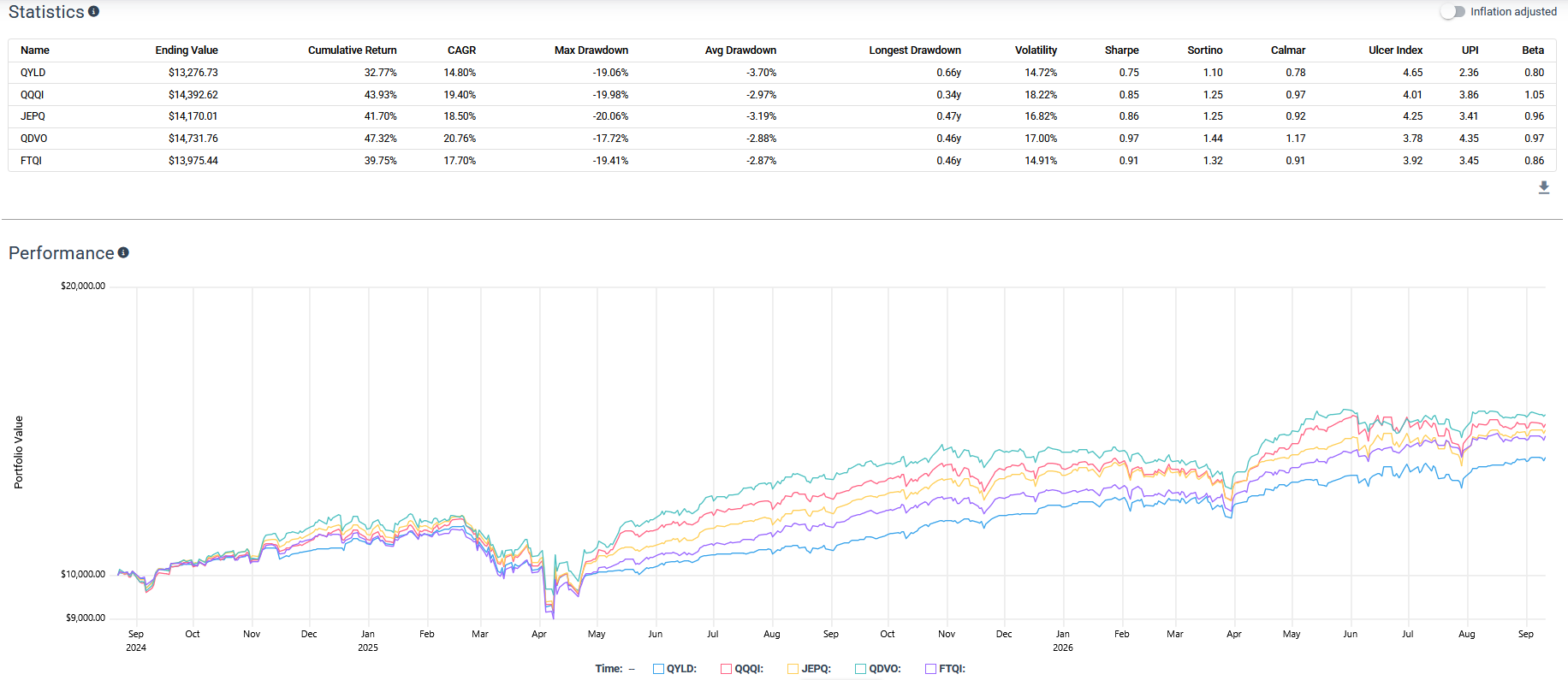Screen dimensions: 1568x680
Task: Click the Performance info icon
Action: point(123,252)
